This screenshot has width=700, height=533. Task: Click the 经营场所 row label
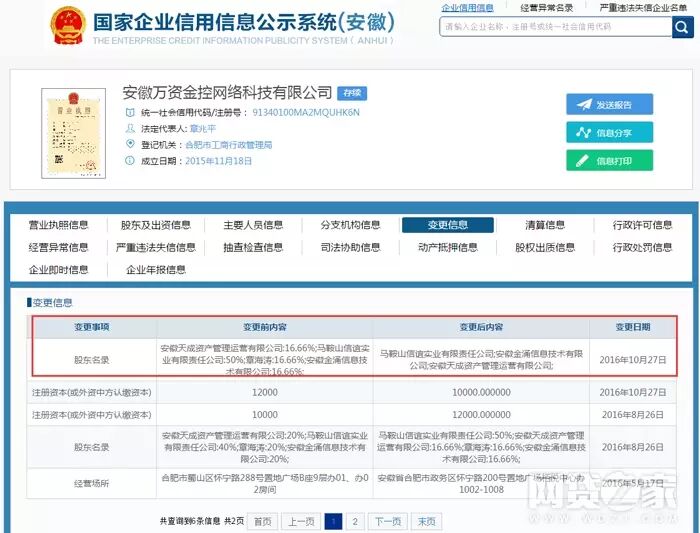coord(92,483)
